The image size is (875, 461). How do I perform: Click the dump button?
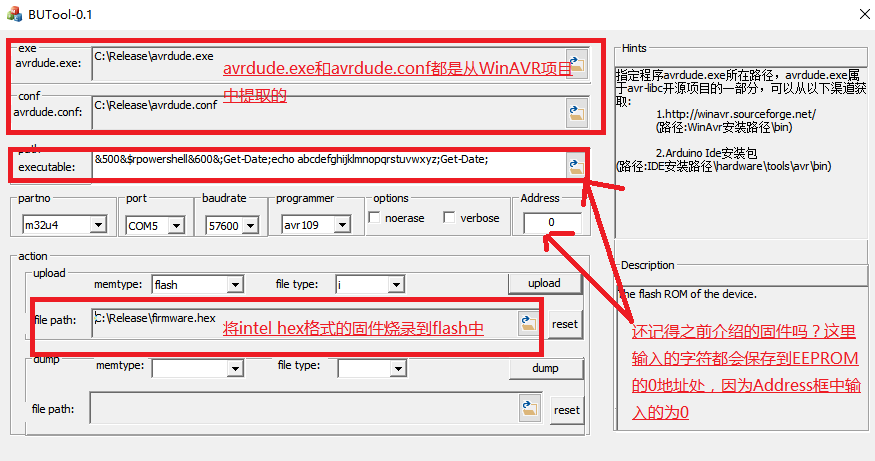tap(546, 368)
